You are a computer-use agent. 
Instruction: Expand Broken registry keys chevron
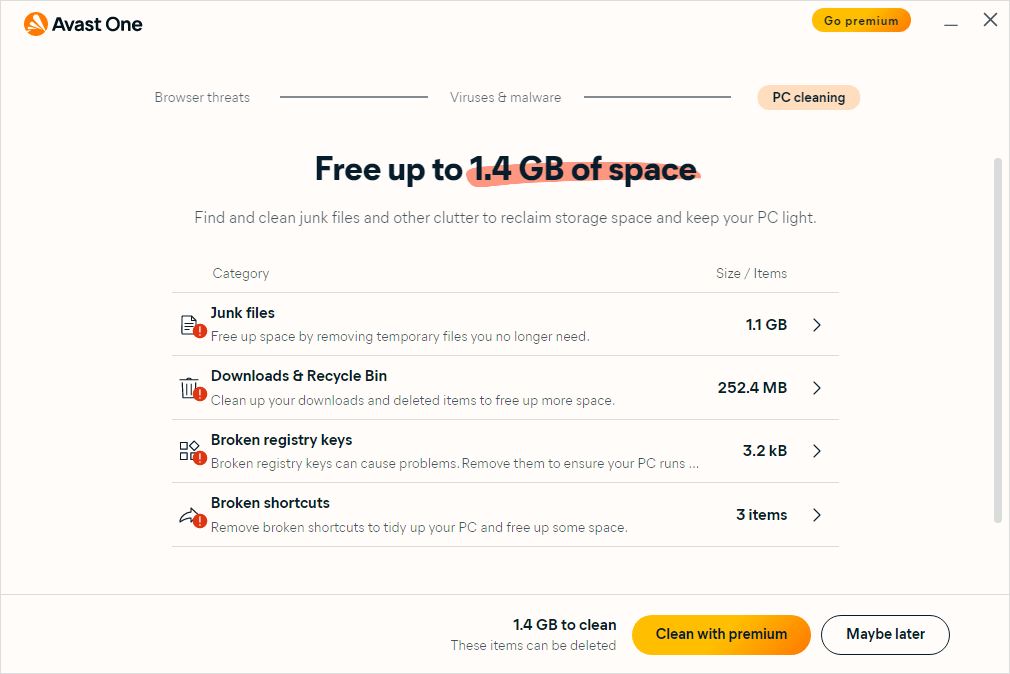817,451
